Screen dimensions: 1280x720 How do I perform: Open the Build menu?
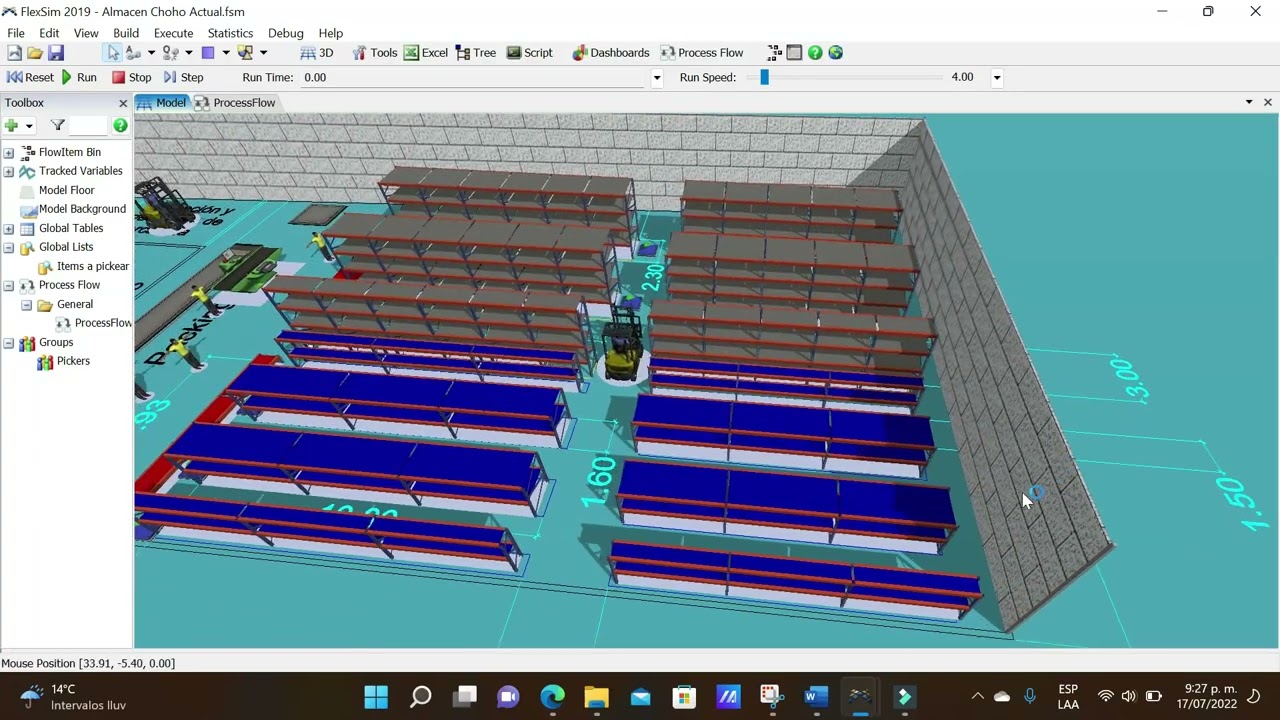pos(126,33)
